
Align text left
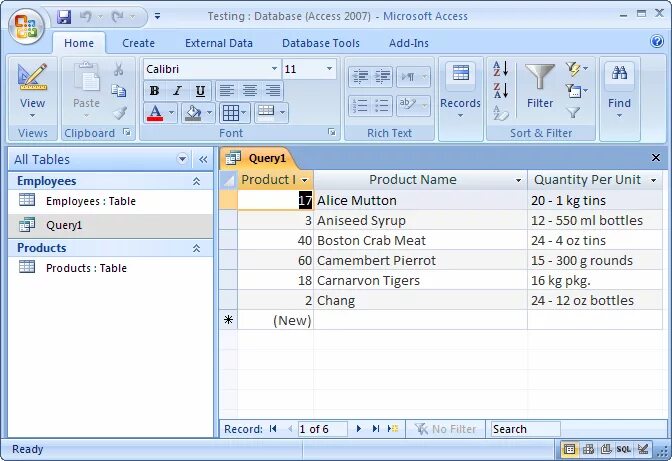click(x=227, y=91)
